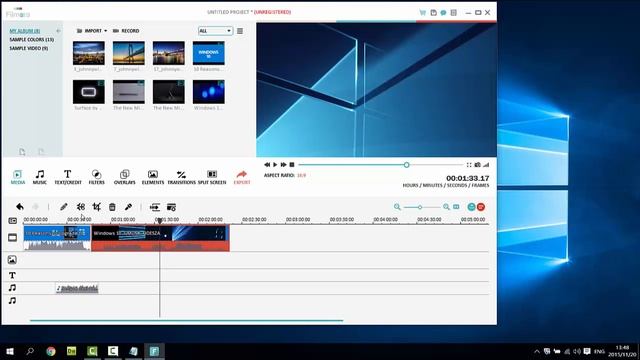Click the timeline playhead marker
The width and height of the screenshot is (640, 360).
coord(160,220)
